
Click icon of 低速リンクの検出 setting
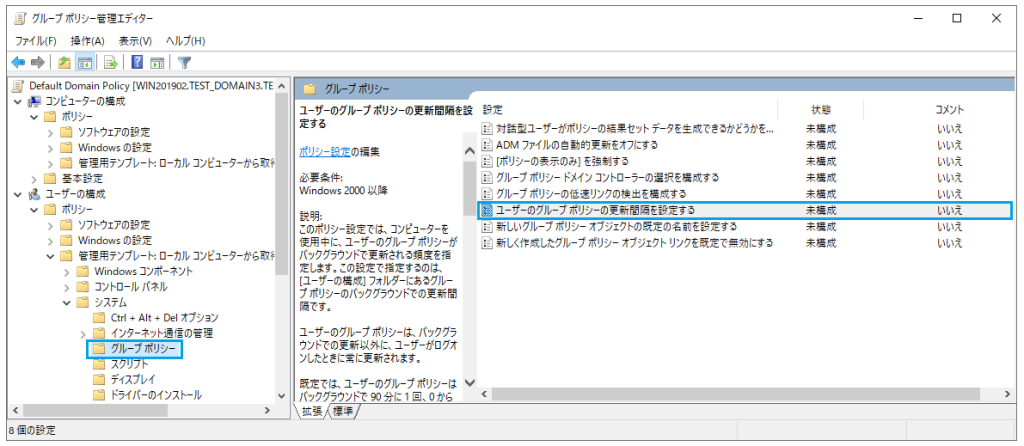[487, 194]
